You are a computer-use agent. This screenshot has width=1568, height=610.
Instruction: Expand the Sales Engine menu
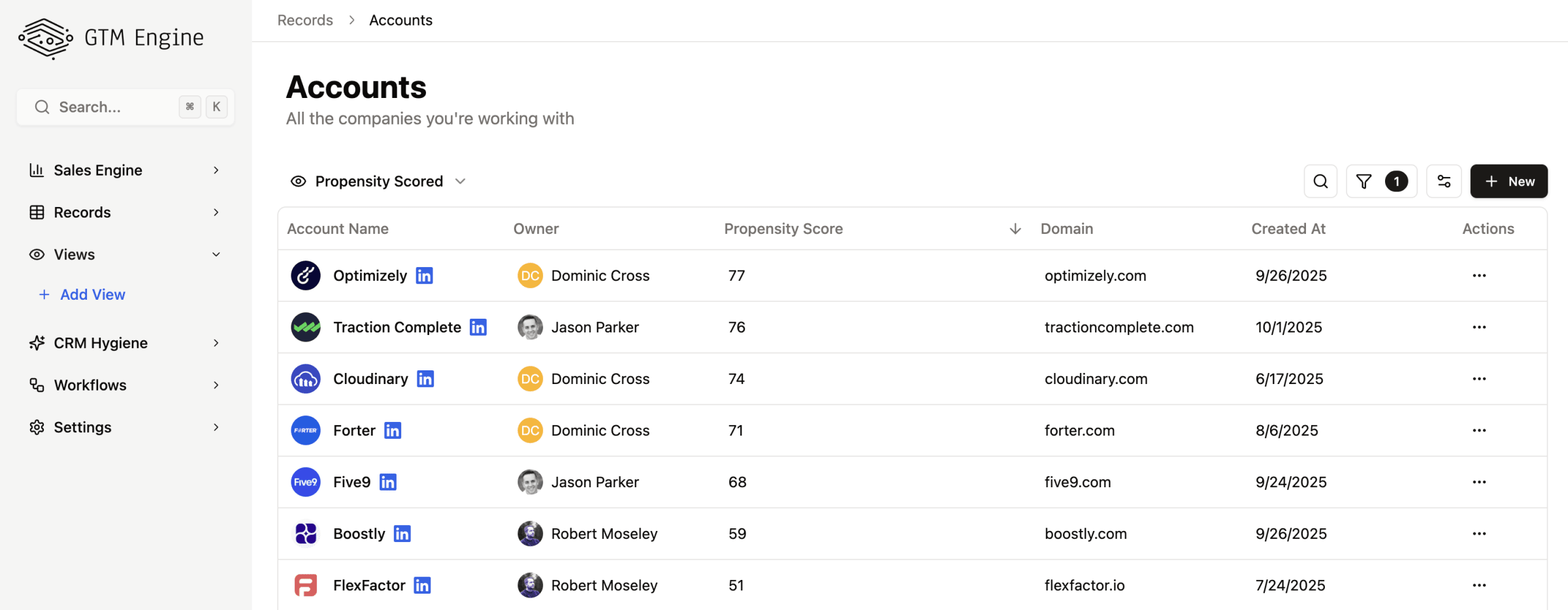click(x=125, y=170)
